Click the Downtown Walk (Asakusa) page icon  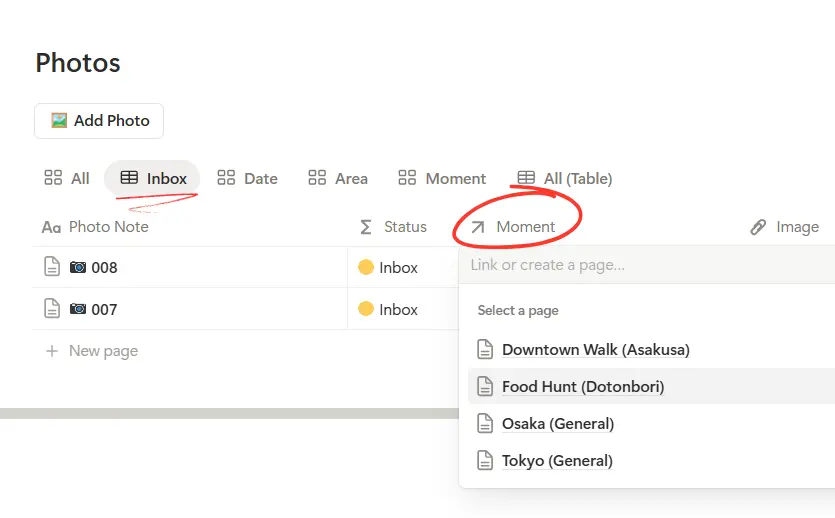(485, 349)
